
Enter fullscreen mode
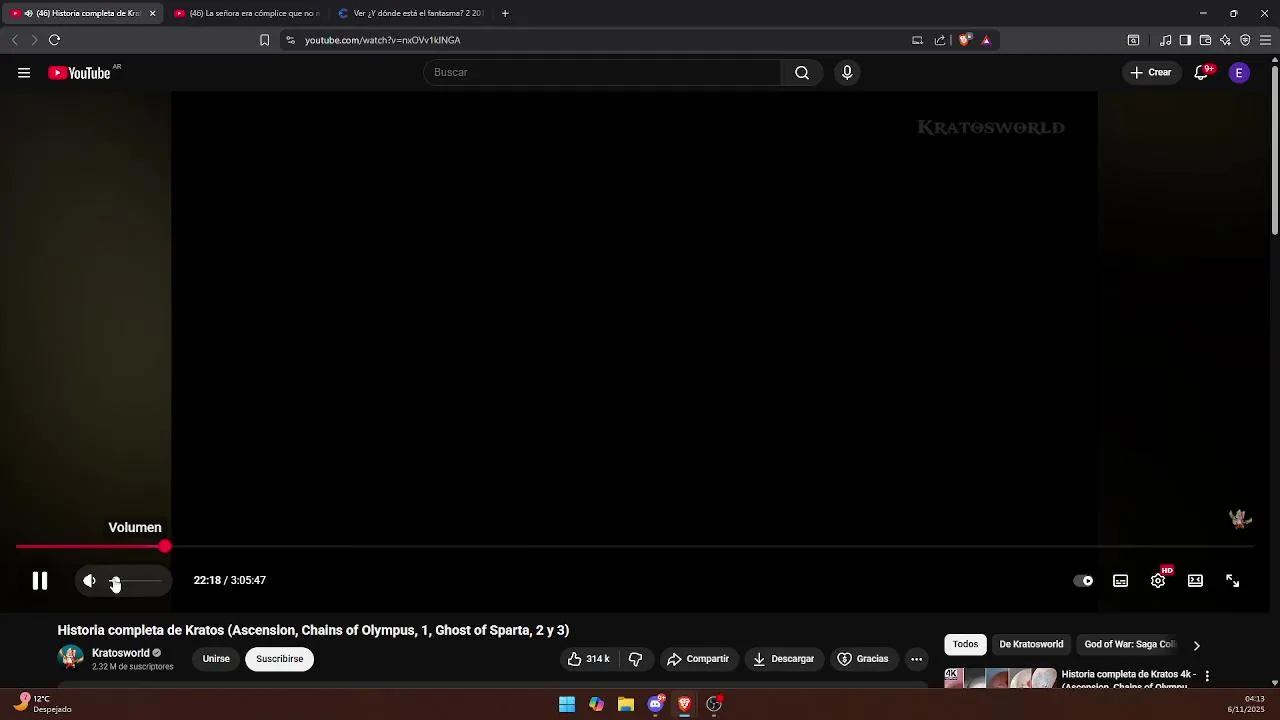[x=1233, y=581]
